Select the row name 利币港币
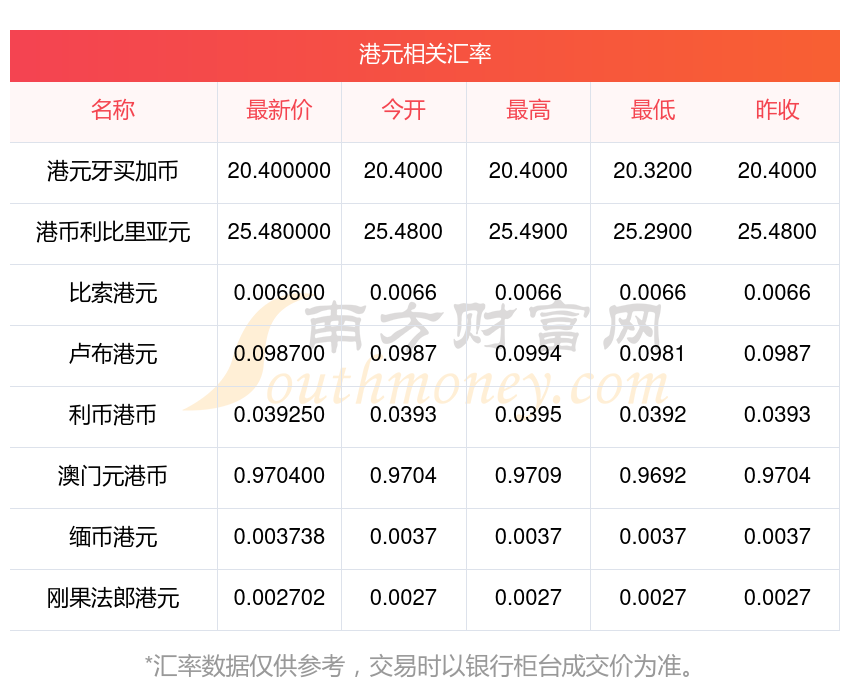Screen dimensions: 850x698 [113, 415]
